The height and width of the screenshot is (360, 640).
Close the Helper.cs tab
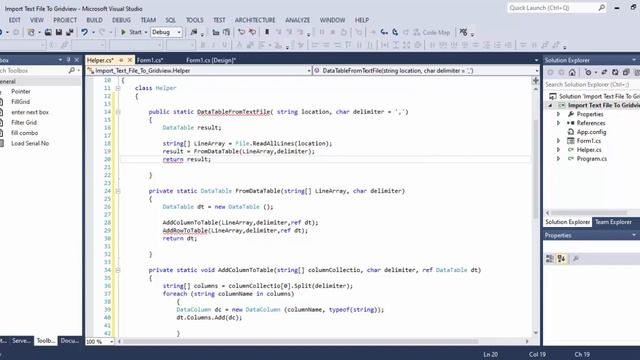pyautogui.click(x=130, y=60)
